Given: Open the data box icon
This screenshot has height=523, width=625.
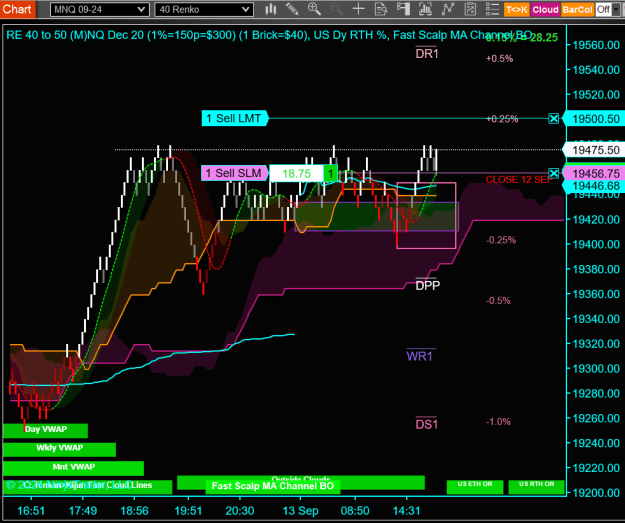Looking at the screenshot, I should pos(381,9).
